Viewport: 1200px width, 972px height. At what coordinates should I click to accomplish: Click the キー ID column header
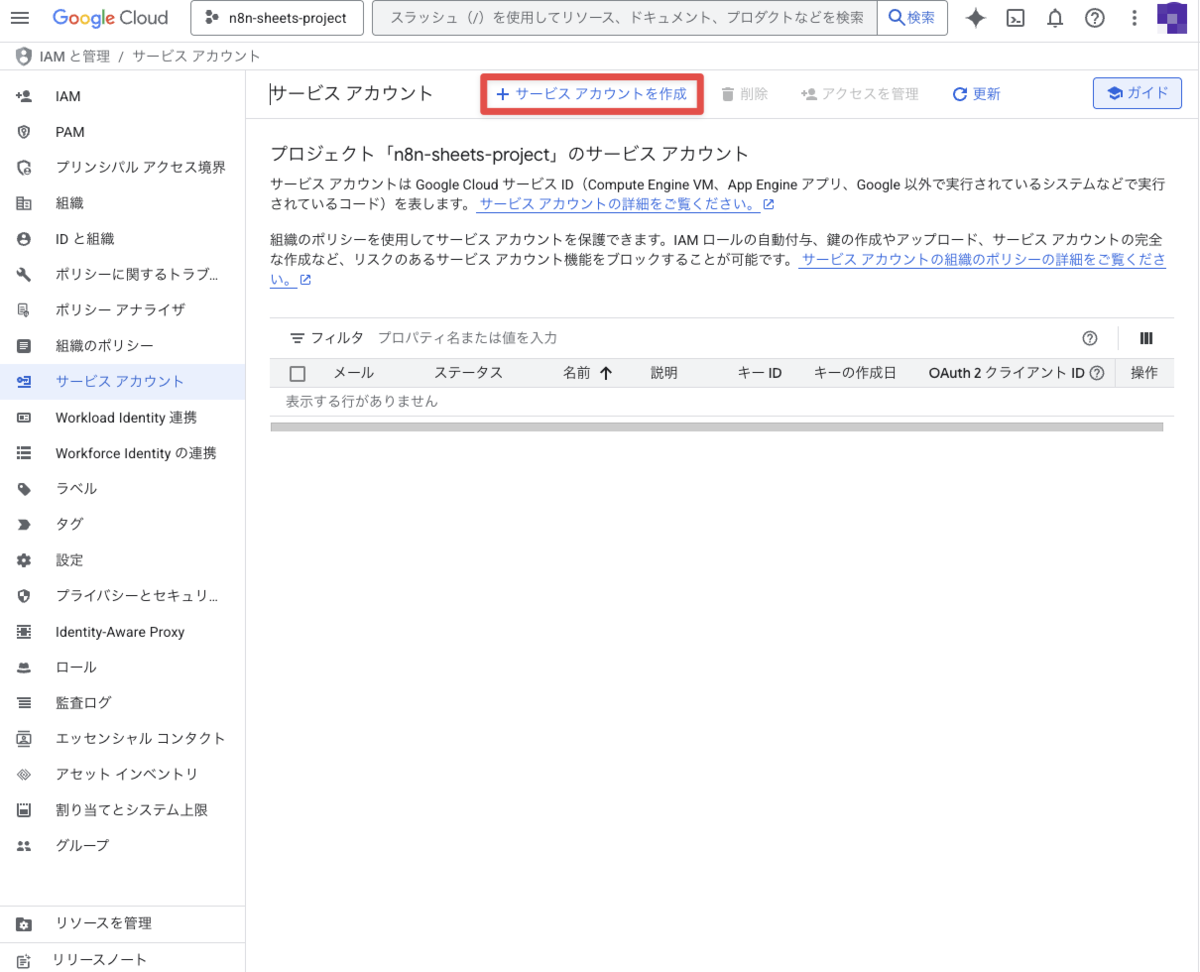click(x=759, y=373)
